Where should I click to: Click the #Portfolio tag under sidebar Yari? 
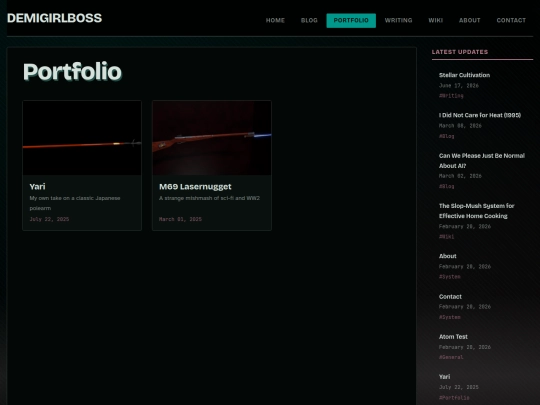tap(454, 397)
